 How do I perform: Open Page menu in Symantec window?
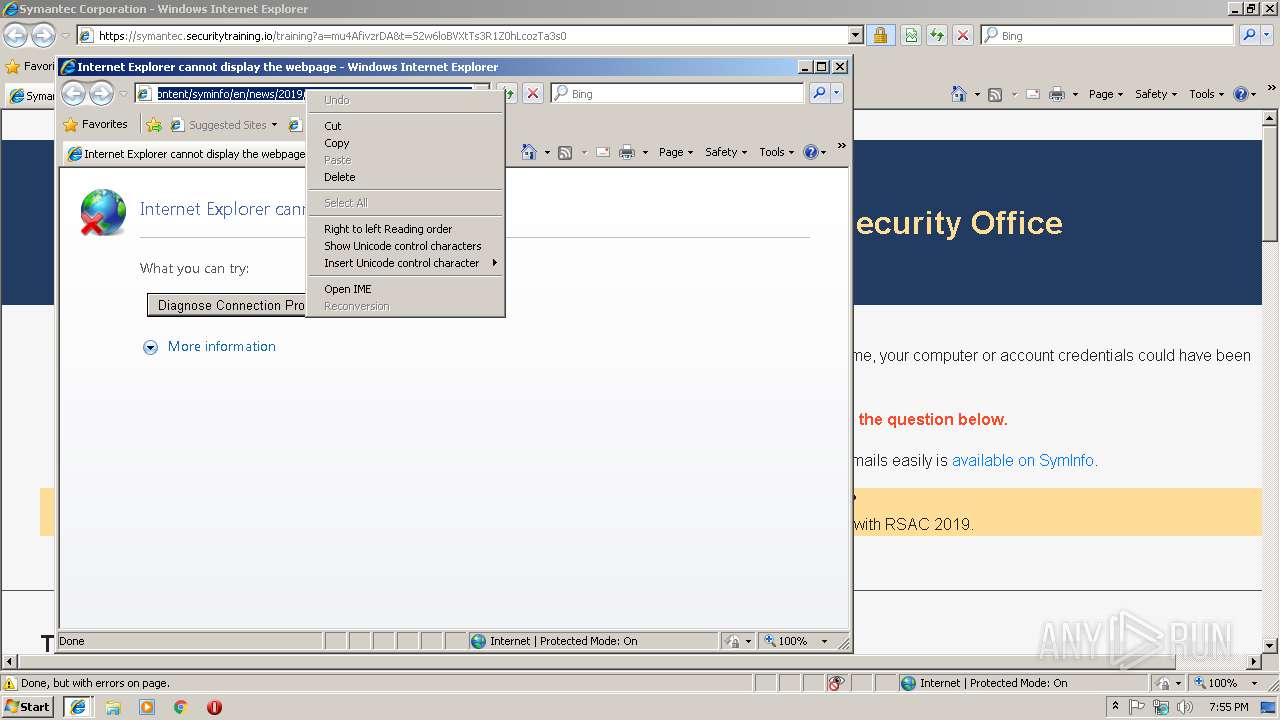pyautogui.click(x=1106, y=94)
